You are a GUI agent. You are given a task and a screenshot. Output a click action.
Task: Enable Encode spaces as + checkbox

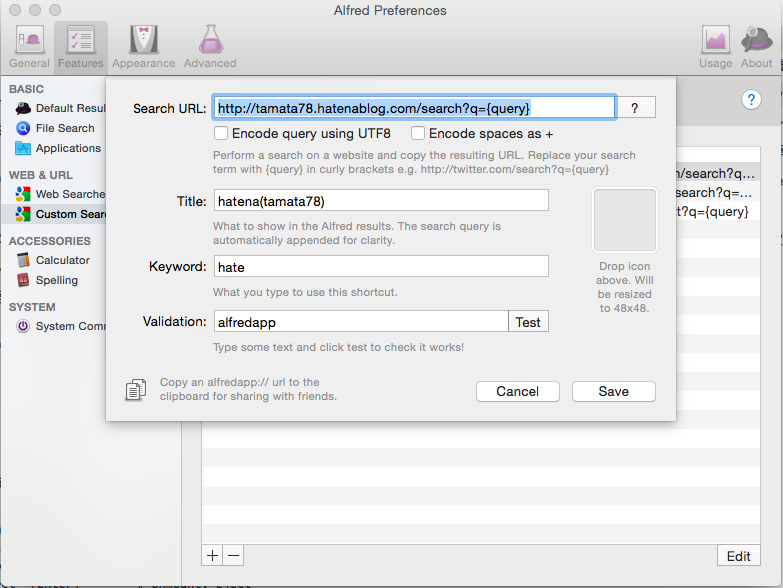click(418, 133)
